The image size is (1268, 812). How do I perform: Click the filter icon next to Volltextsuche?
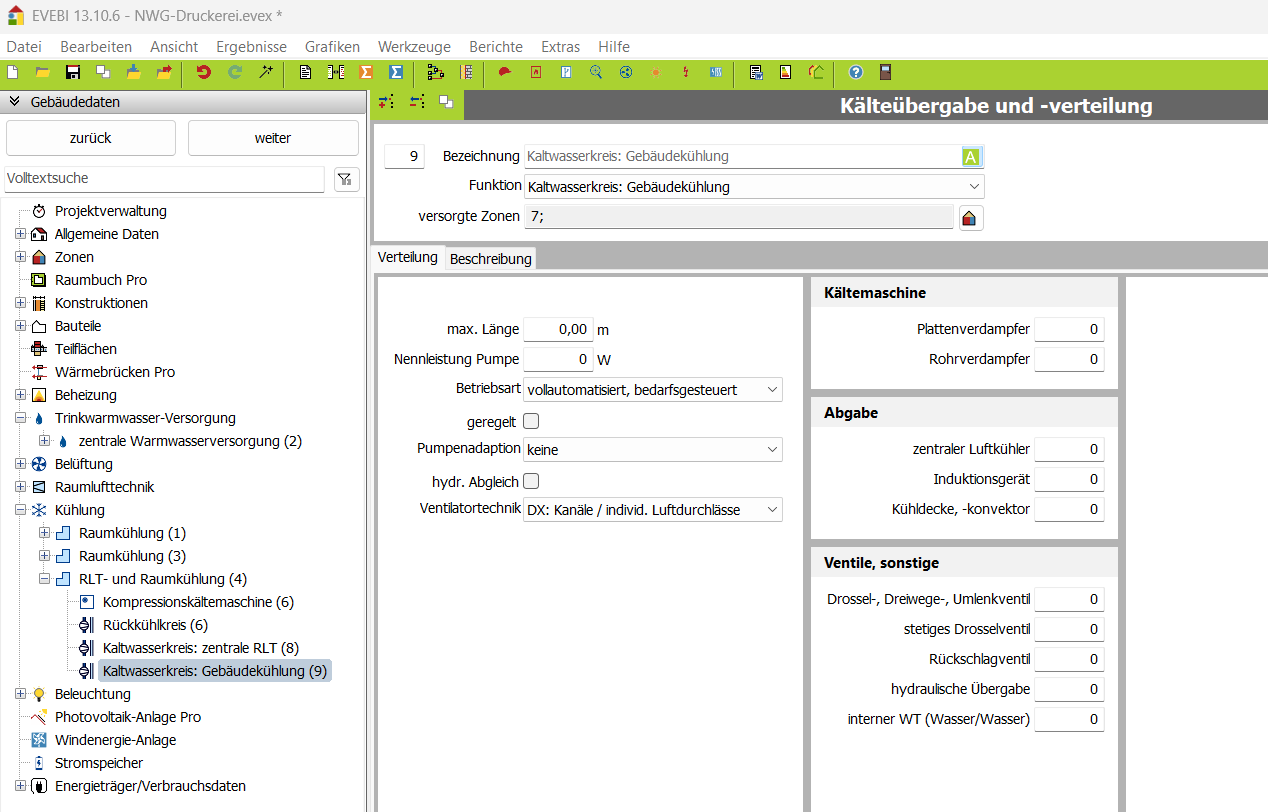tap(346, 179)
